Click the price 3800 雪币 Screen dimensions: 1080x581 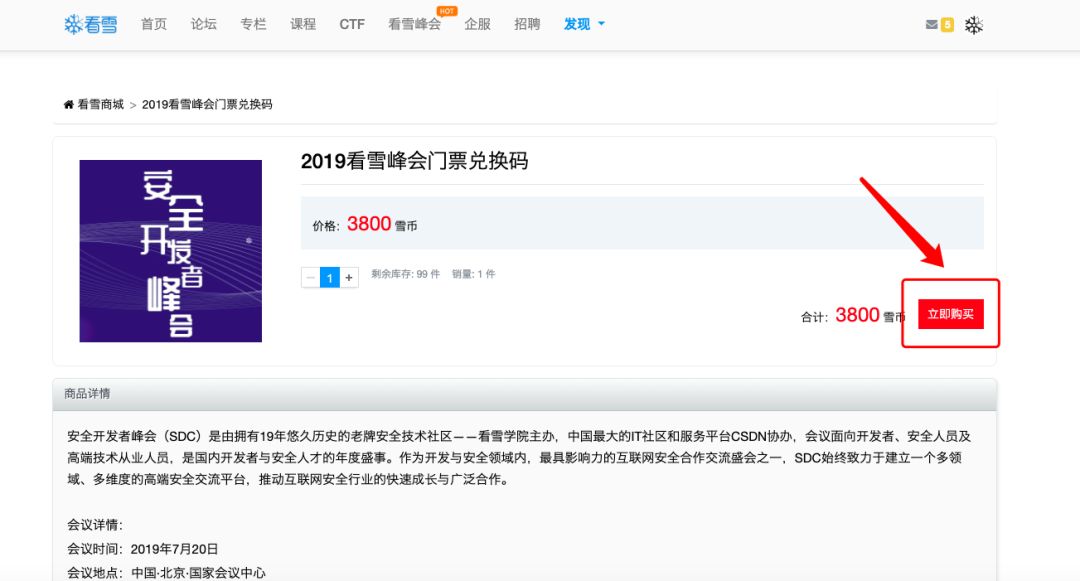[x=382, y=224]
